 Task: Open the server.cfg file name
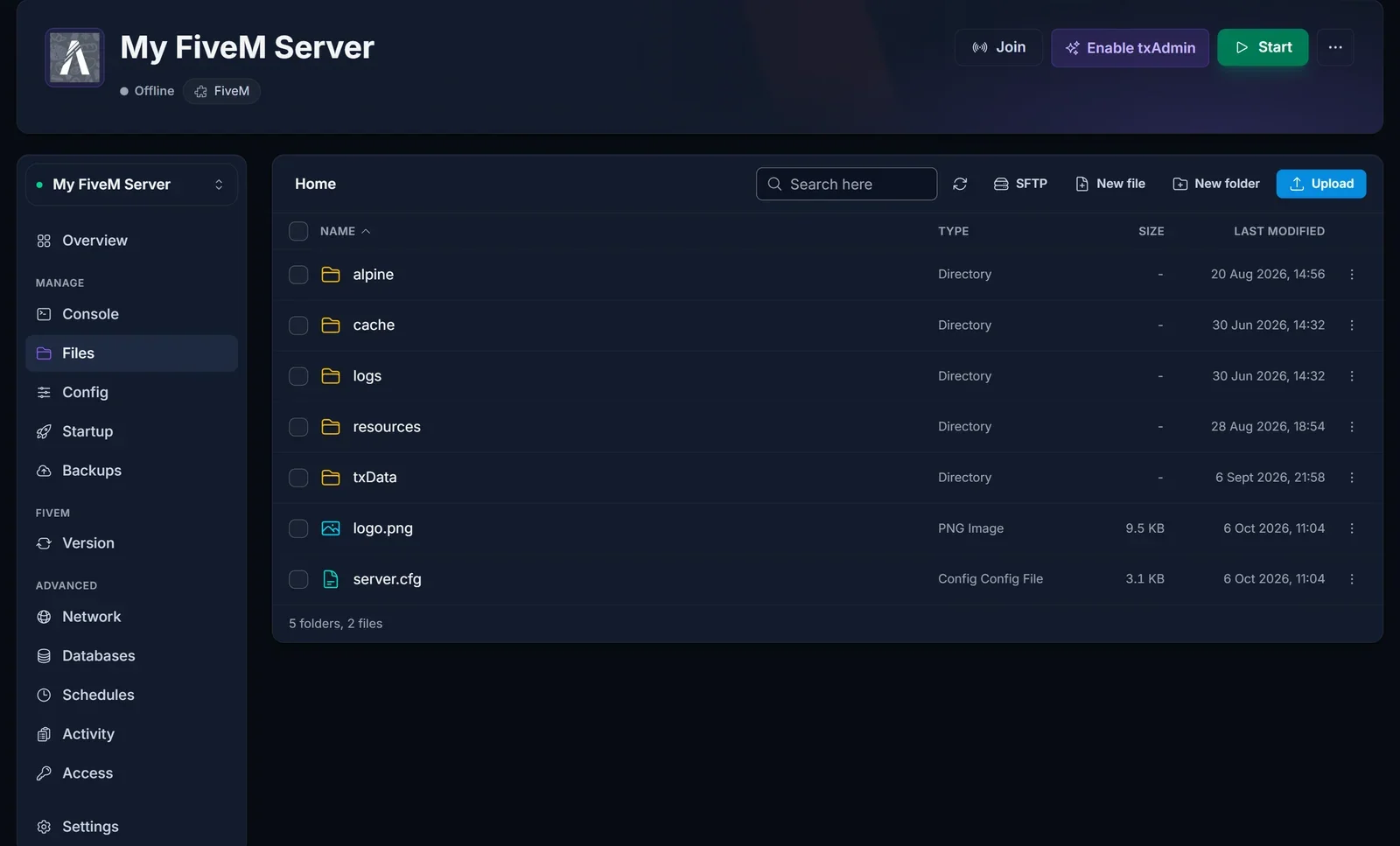point(387,579)
